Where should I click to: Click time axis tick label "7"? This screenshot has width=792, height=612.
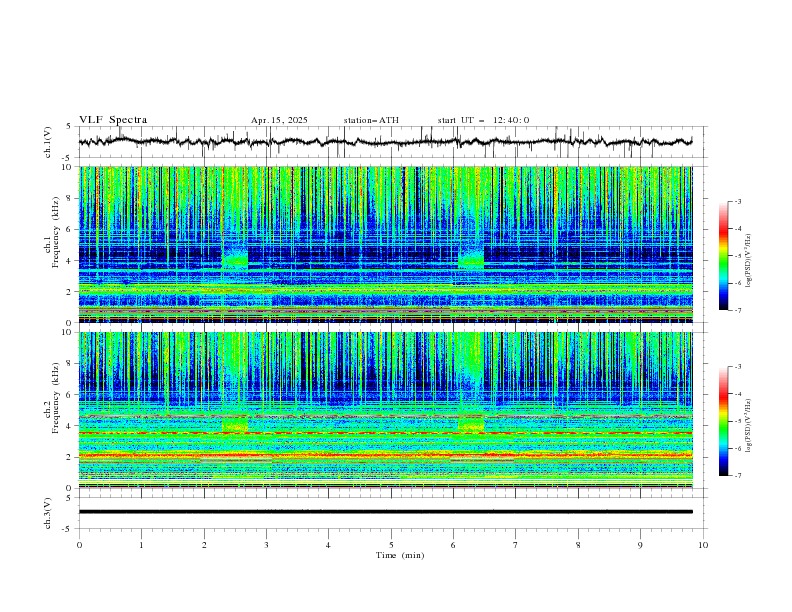click(516, 545)
